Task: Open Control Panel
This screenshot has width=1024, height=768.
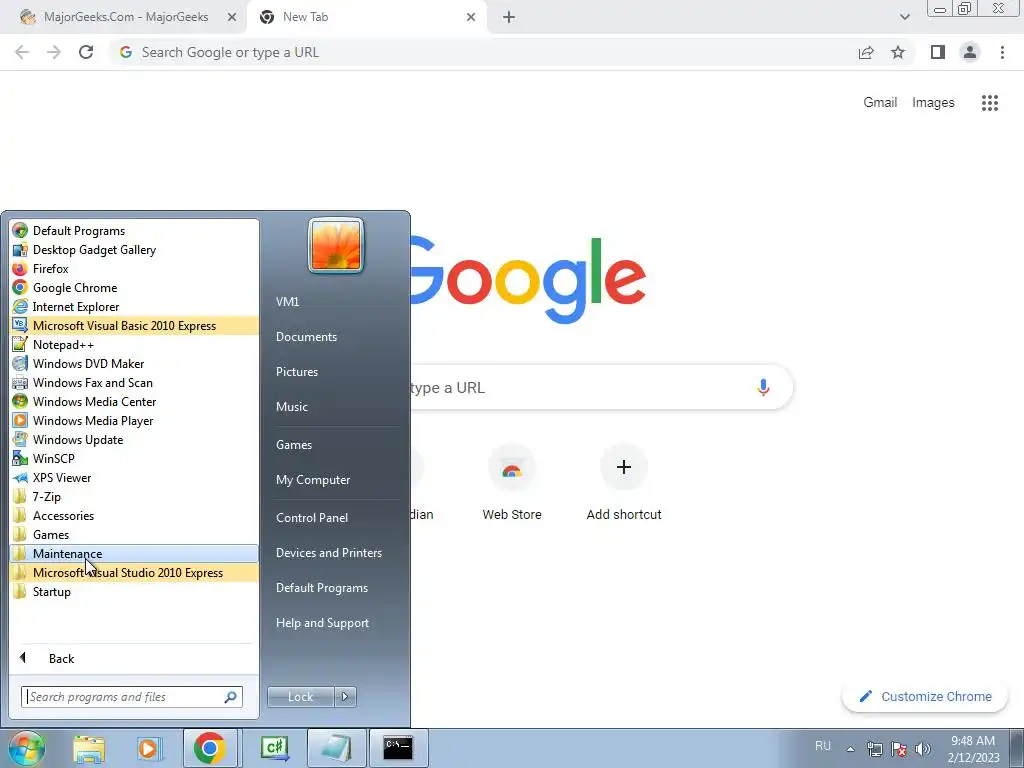Action: [x=336, y=518]
